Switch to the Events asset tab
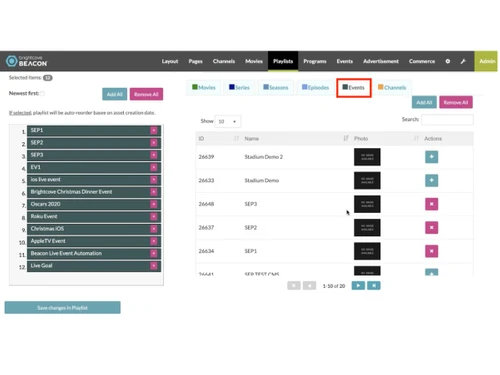The width and height of the screenshot is (500, 375). [x=354, y=88]
